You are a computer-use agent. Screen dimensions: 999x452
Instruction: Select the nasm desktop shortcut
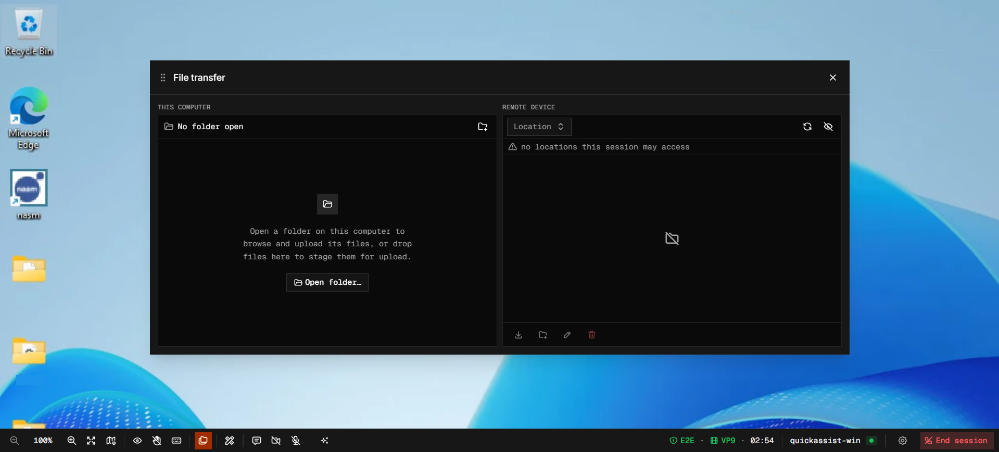[x=29, y=194]
